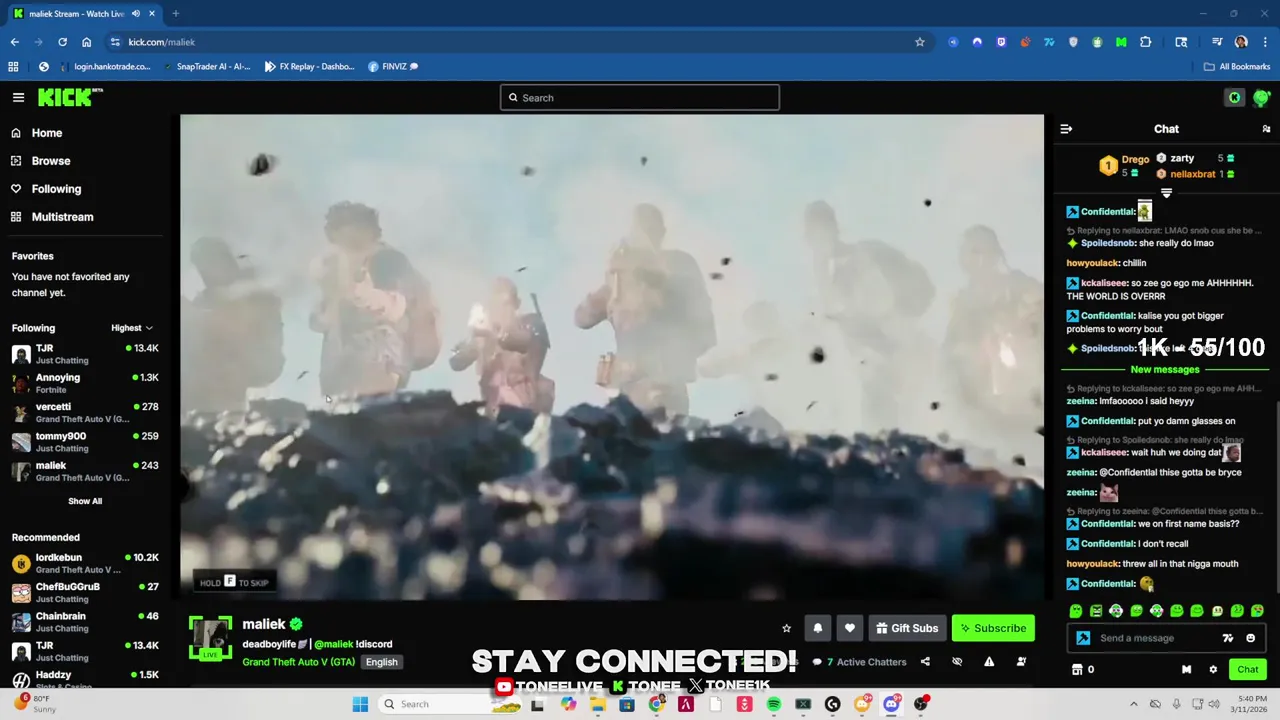
Task: Open Windows Start menu
Action: (x=360, y=704)
